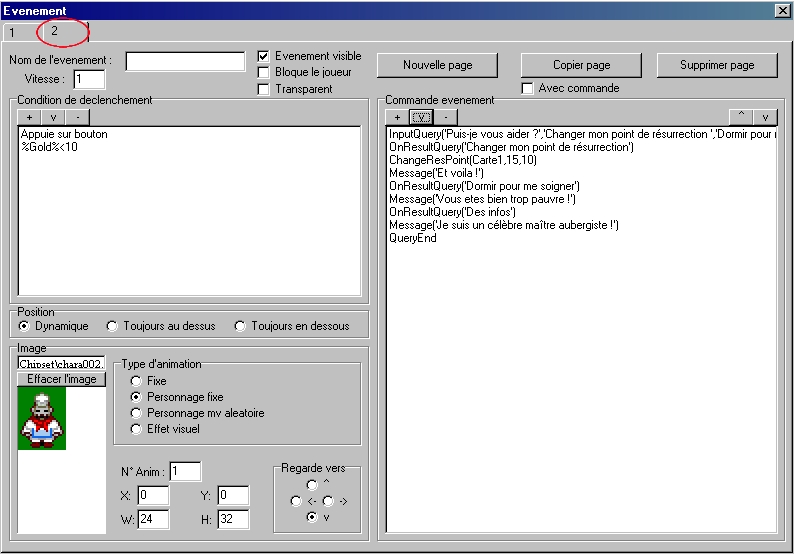
Task: Click the Nom de l'evenement text field
Action: pos(185,61)
